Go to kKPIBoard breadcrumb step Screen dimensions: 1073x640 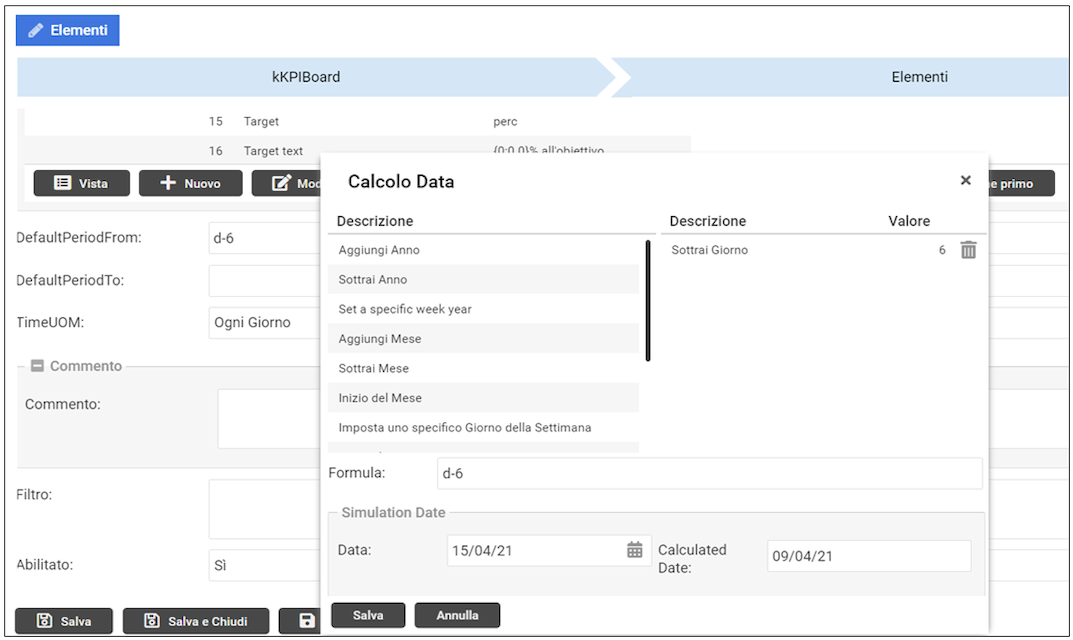coord(306,77)
